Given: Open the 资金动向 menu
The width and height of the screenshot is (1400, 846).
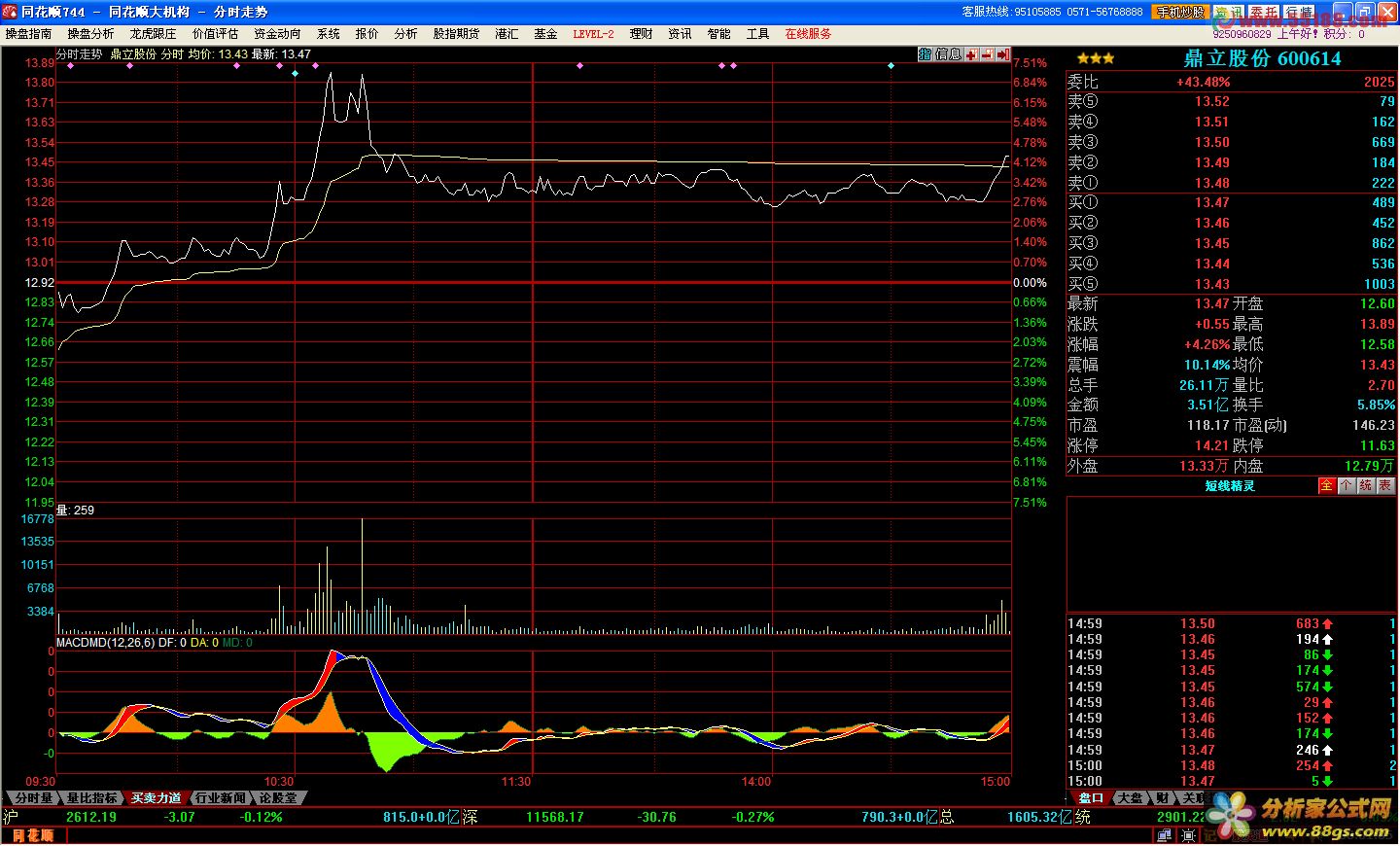Looking at the screenshot, I should tap(278, 34).
